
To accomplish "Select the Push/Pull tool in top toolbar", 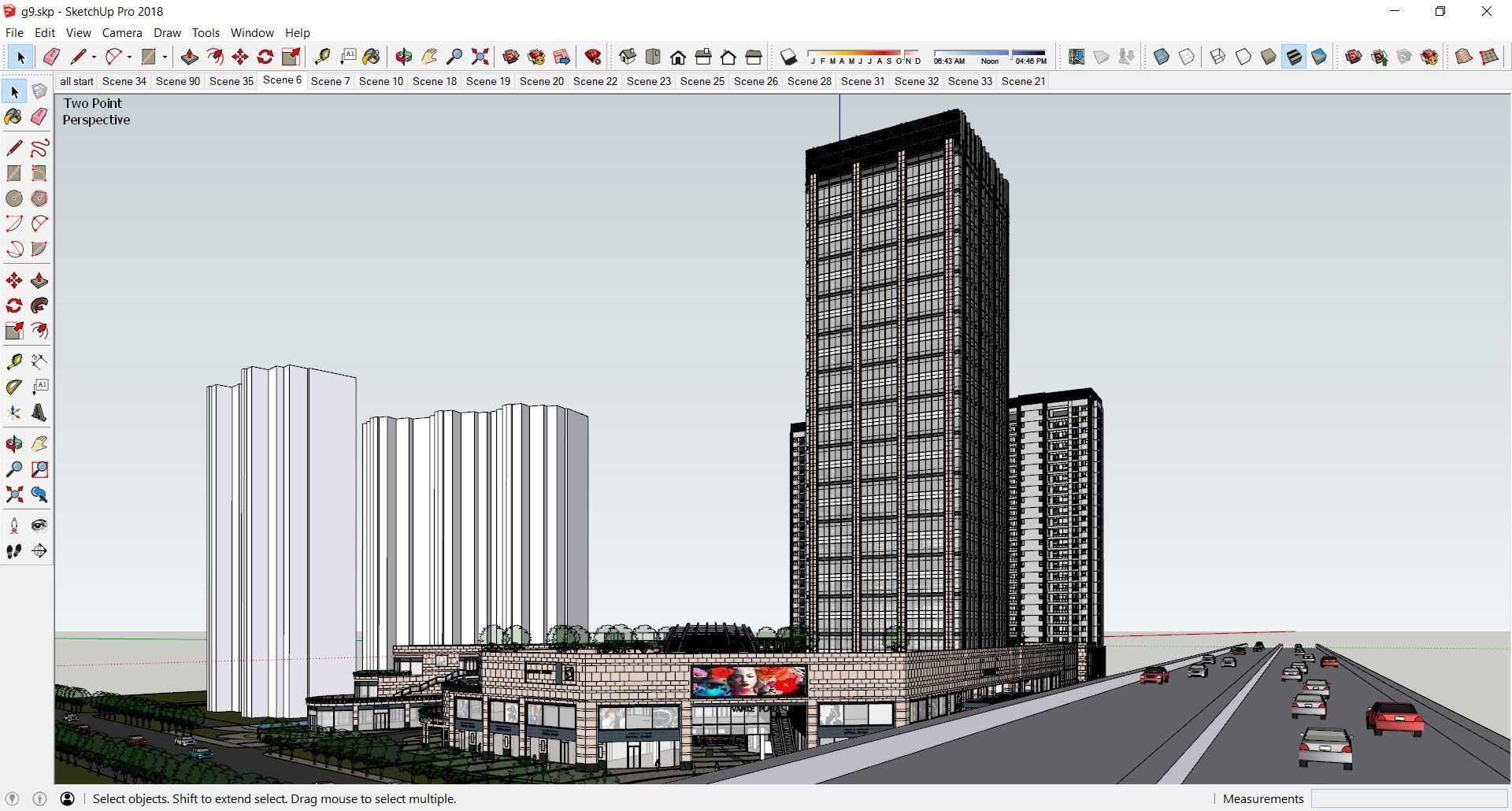I will 189,57.
